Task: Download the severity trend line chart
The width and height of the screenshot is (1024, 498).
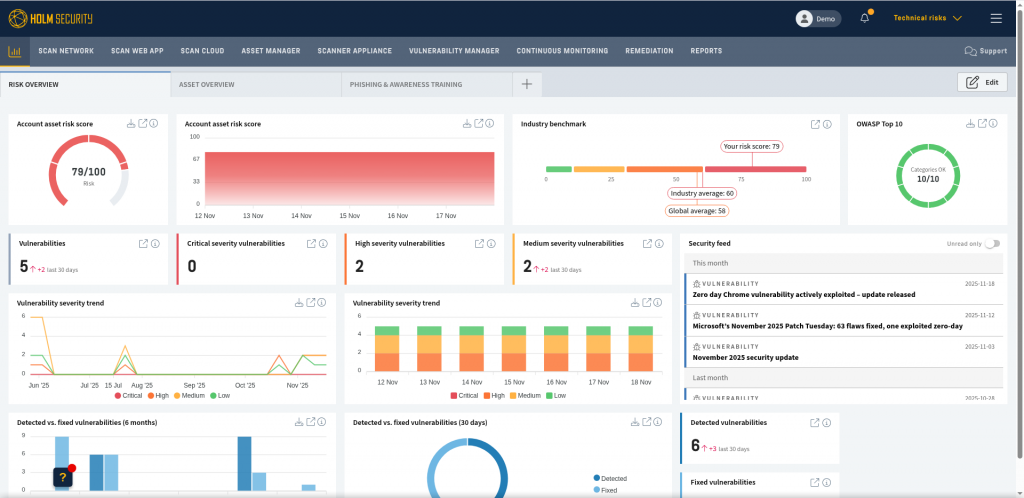Action: [299, 302]
